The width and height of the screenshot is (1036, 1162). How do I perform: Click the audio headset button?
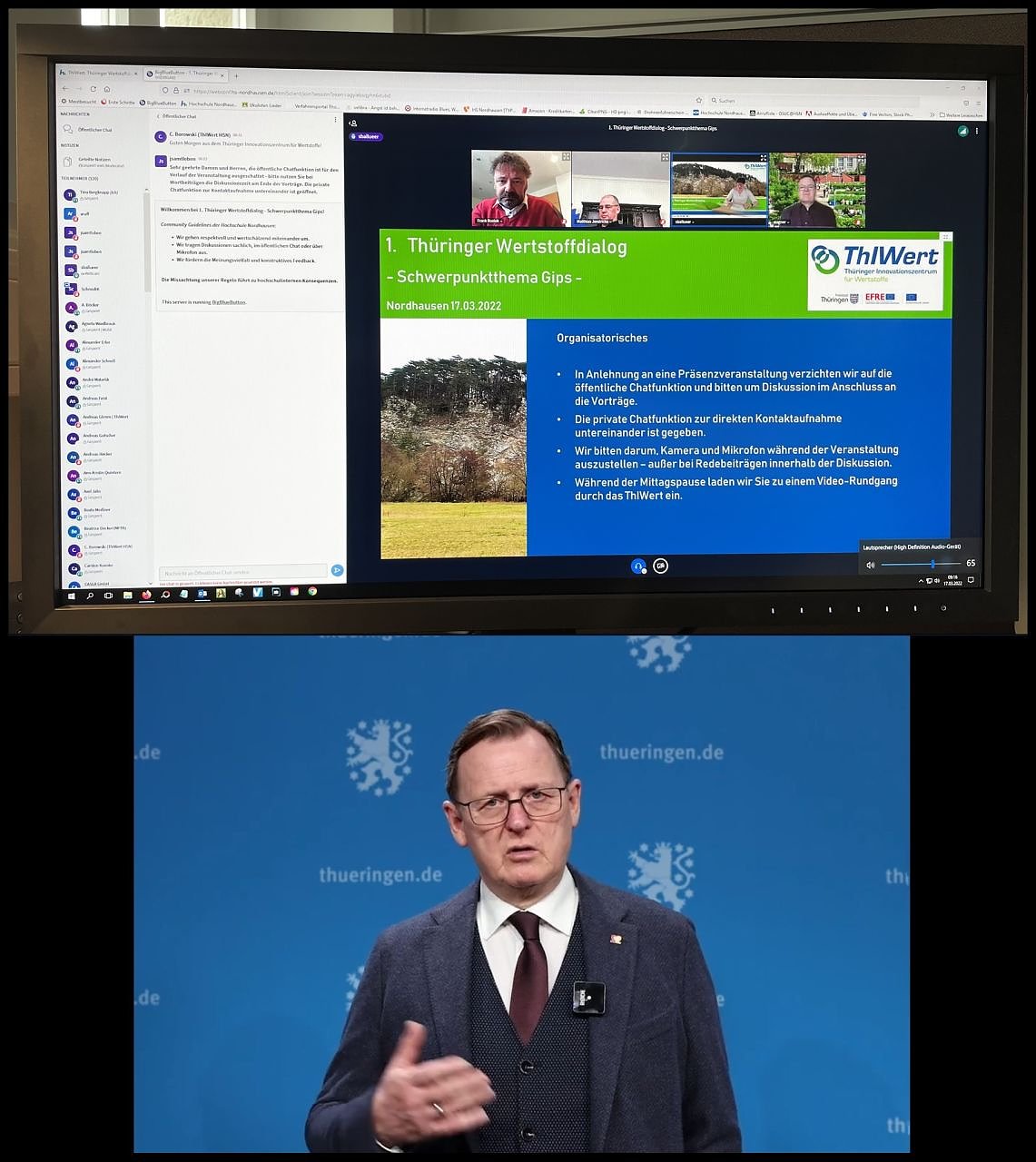[x=638, y=566]
